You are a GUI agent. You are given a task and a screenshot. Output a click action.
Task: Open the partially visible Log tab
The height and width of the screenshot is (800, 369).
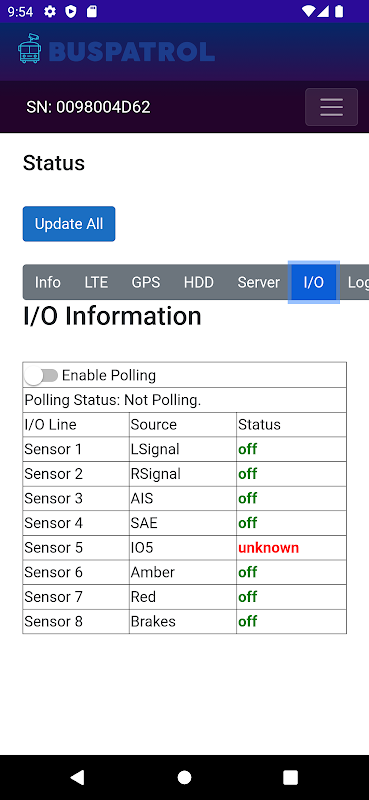pyautogui.click(x=358, y=282)
